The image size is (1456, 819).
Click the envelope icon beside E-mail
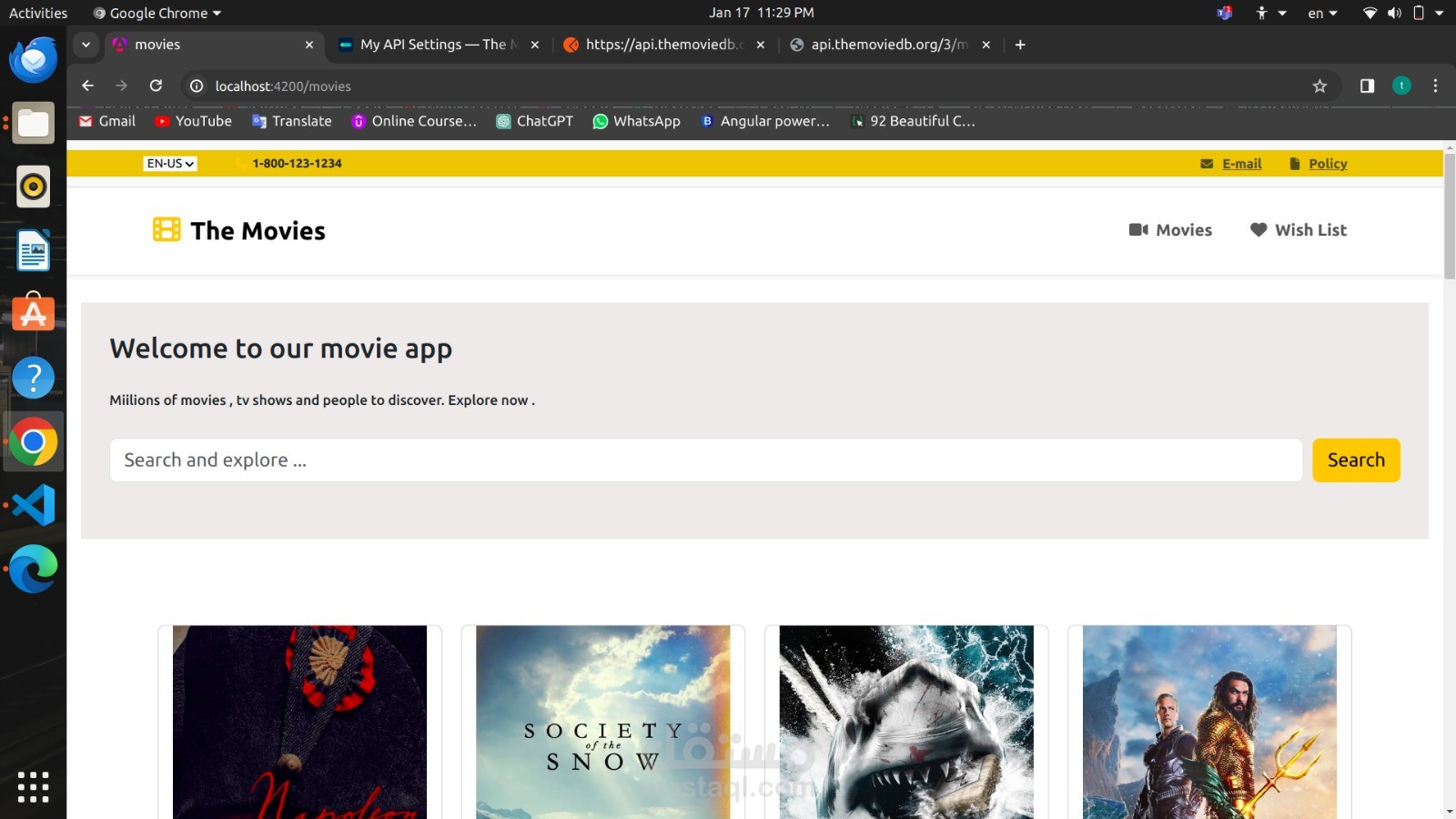[x=1207, y=164]
